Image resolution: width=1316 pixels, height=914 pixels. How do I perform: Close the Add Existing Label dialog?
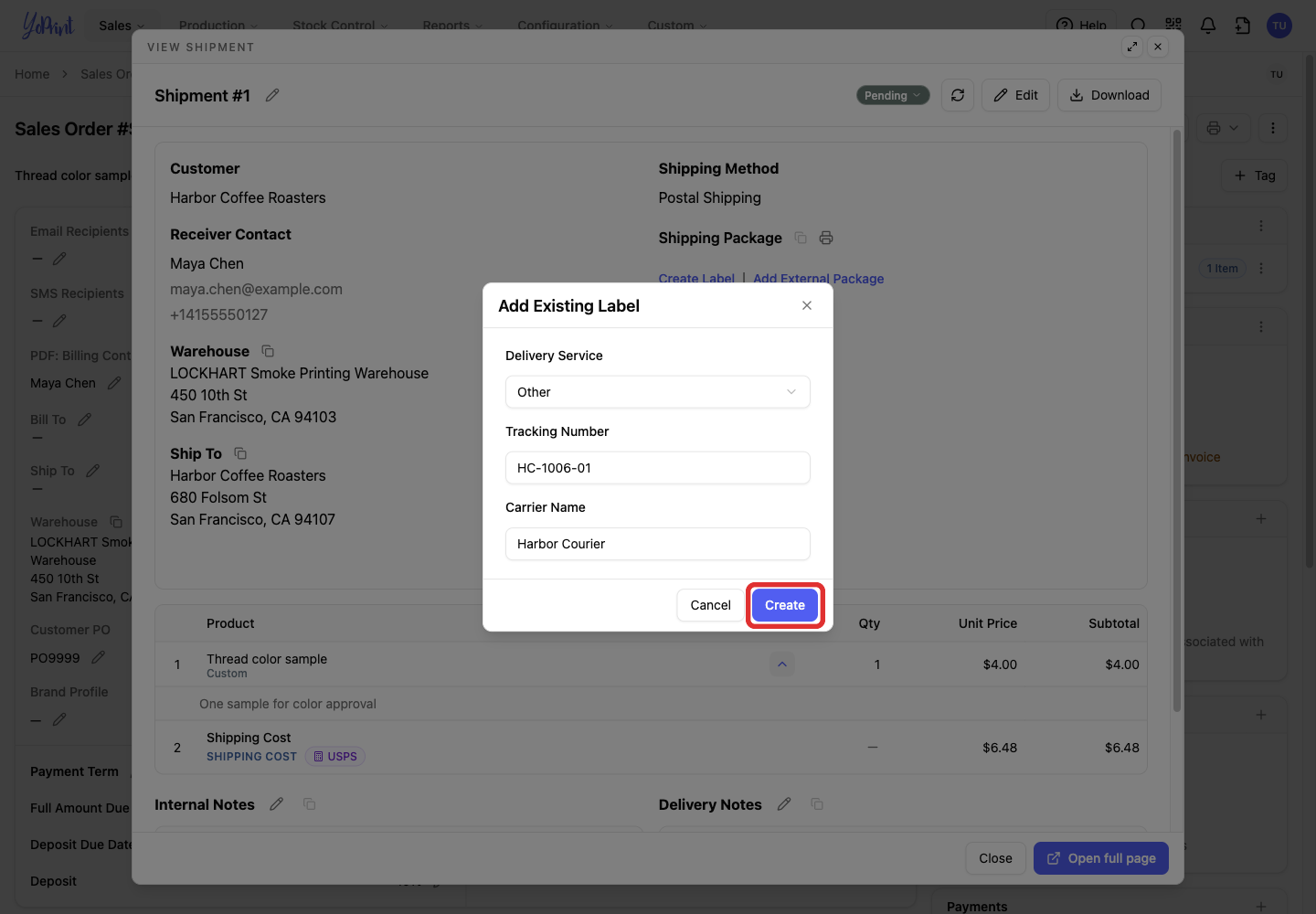(807, 305)
